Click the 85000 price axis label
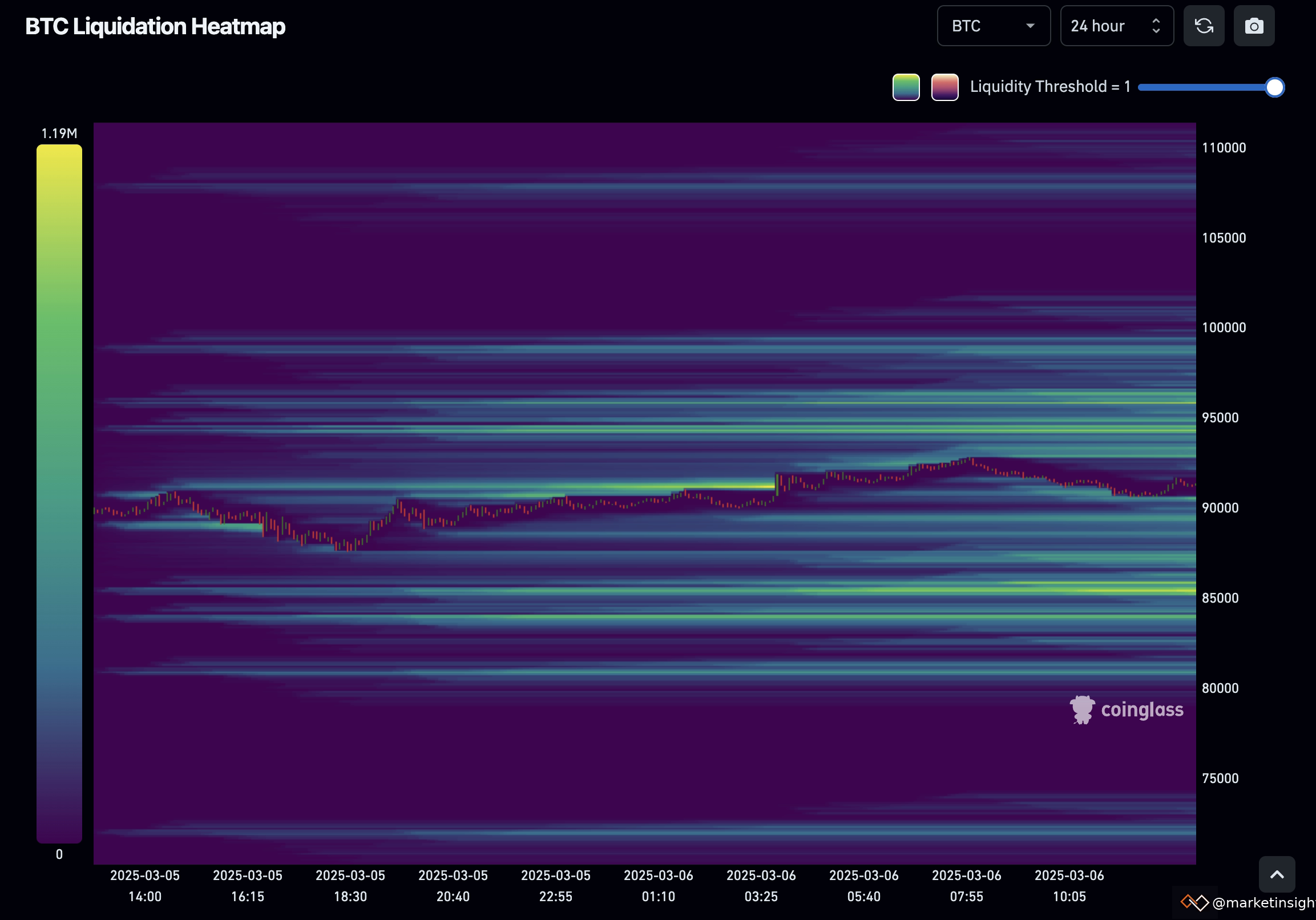1316x920 pixels. coord(1220,598)
